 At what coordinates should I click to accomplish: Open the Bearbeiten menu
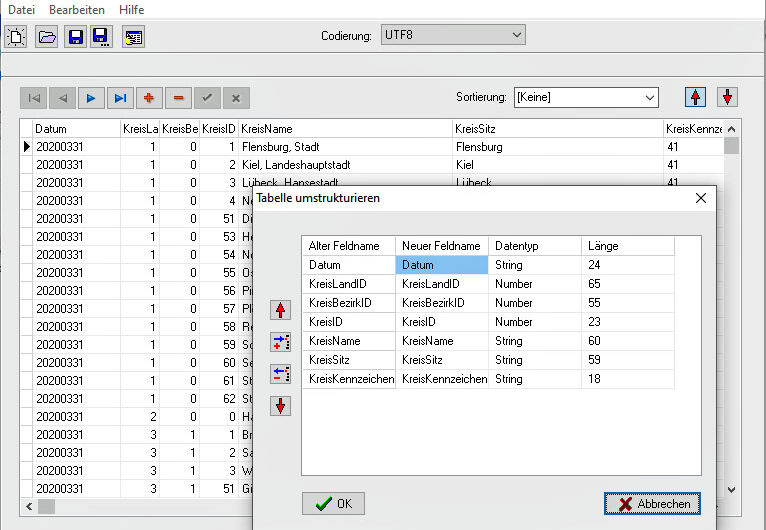77,10
